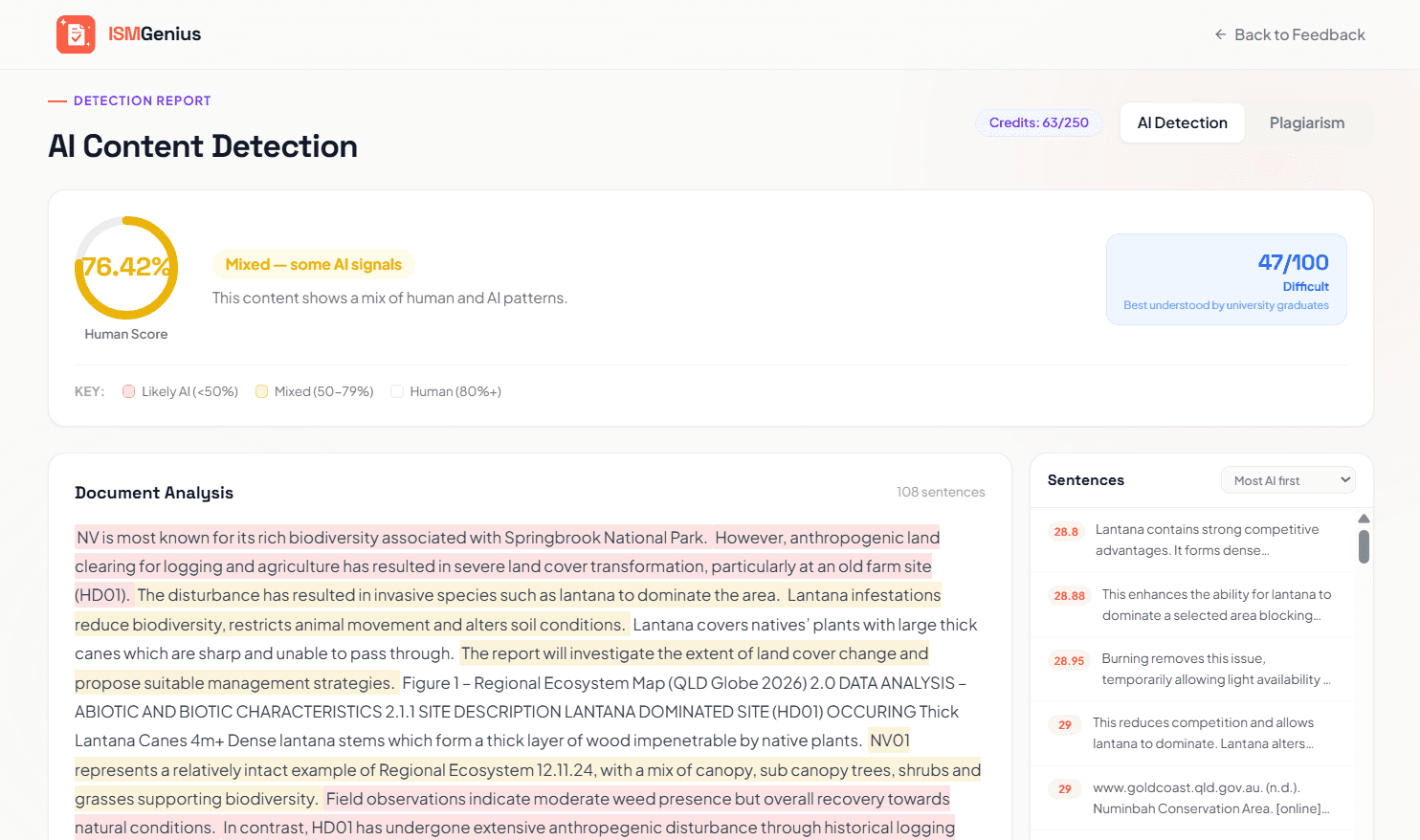Click the Credits: 63/250 badge
Viewport: 1420px width, 840px height.
coord(1038,122)
